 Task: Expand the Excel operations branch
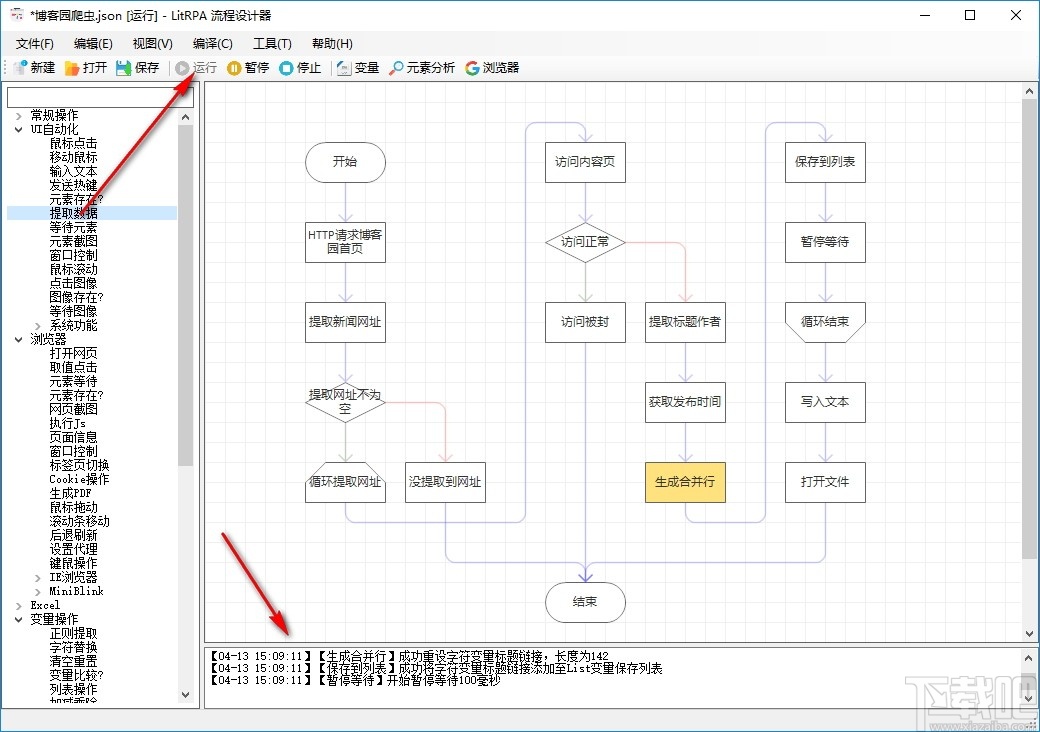[x=18, y=605]
